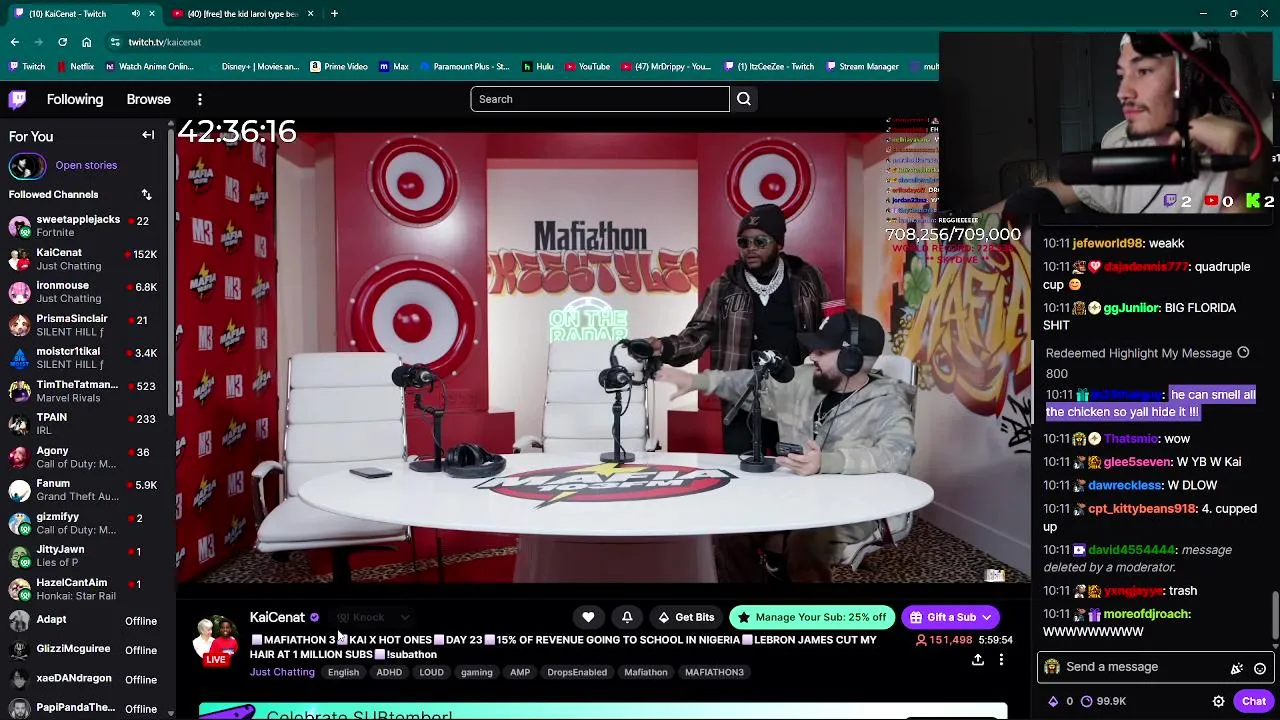The width and height of the screenshot is (1280, 720).
Task: Open offline channel GlizziMcguiree
Action: click(x=84, y=650)
